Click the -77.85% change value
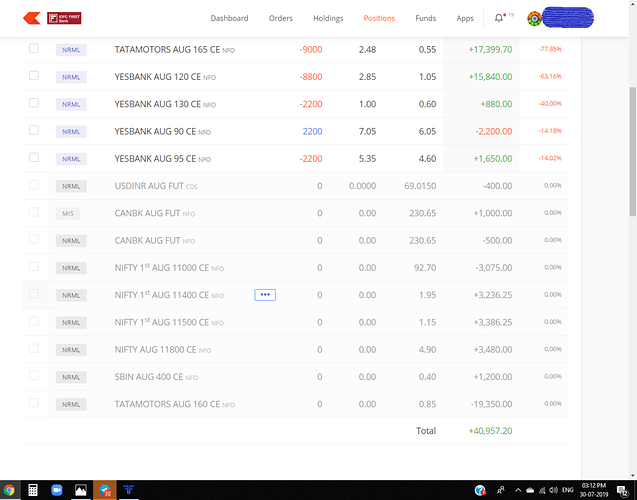Screen dimensions: 637x500 pos(550,49)
